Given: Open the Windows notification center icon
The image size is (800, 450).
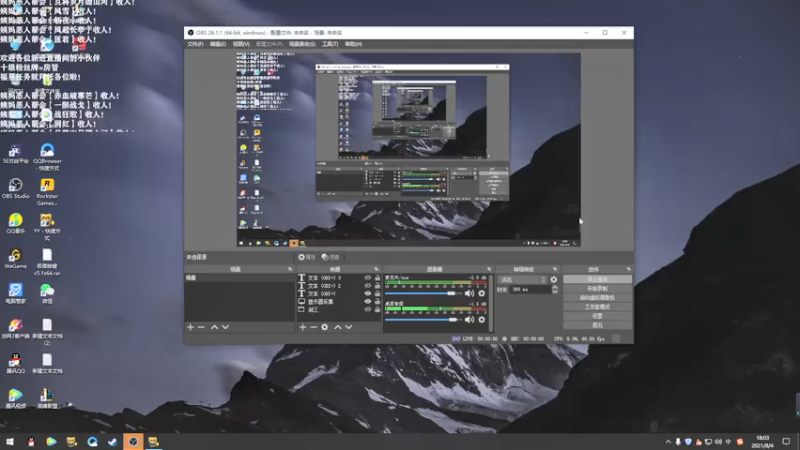Looking at the screenshot, I should [786, 442].
